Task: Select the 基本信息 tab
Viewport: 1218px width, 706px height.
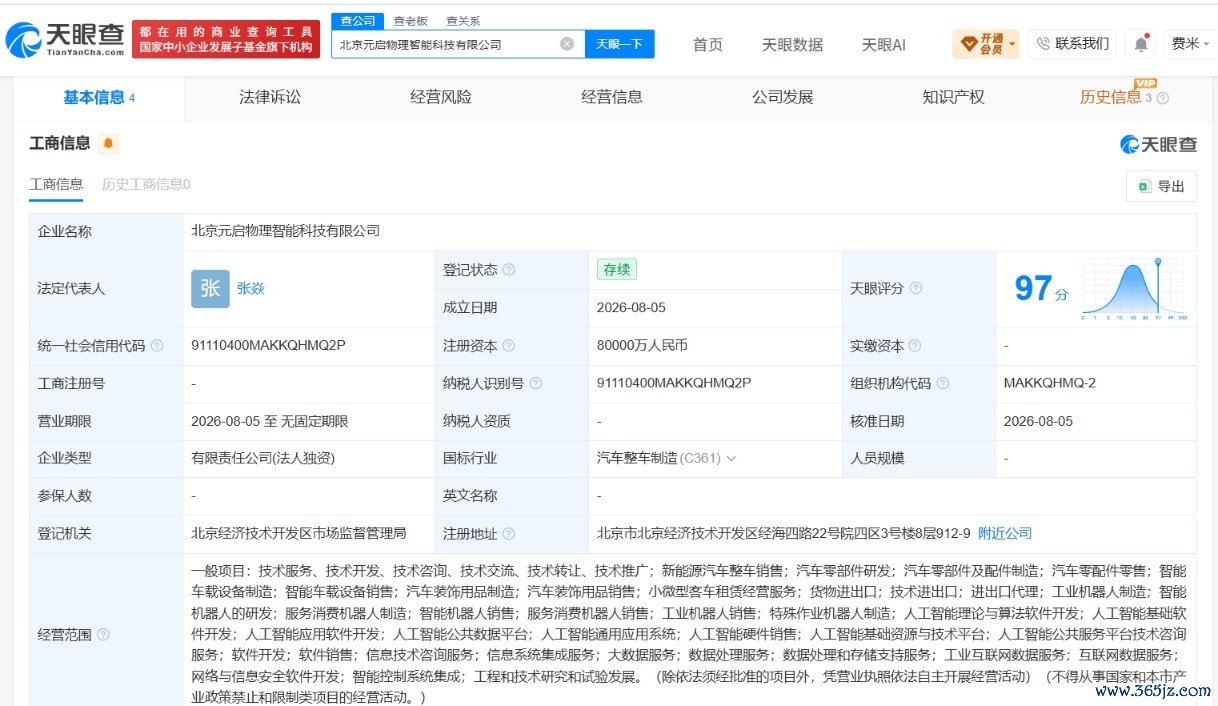Action: pyautogui.click(x=99, y=97)
